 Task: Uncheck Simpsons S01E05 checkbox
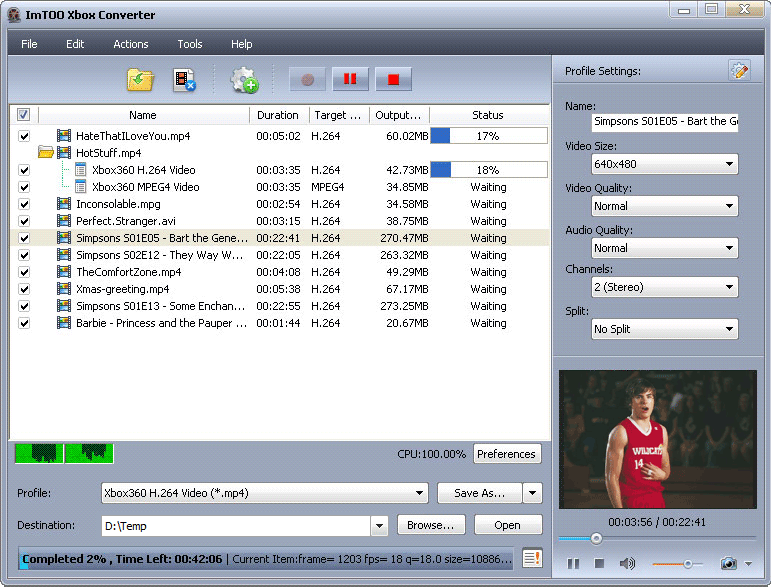[x=24, y=238]
